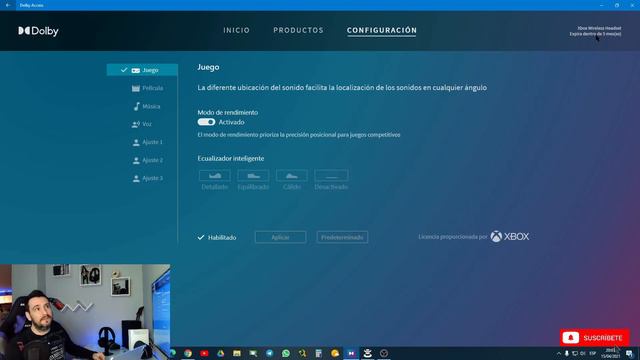This screenshot has width=640, height=360.
Task: Click the Xbox logo beside license text
Action: (509, 236)
